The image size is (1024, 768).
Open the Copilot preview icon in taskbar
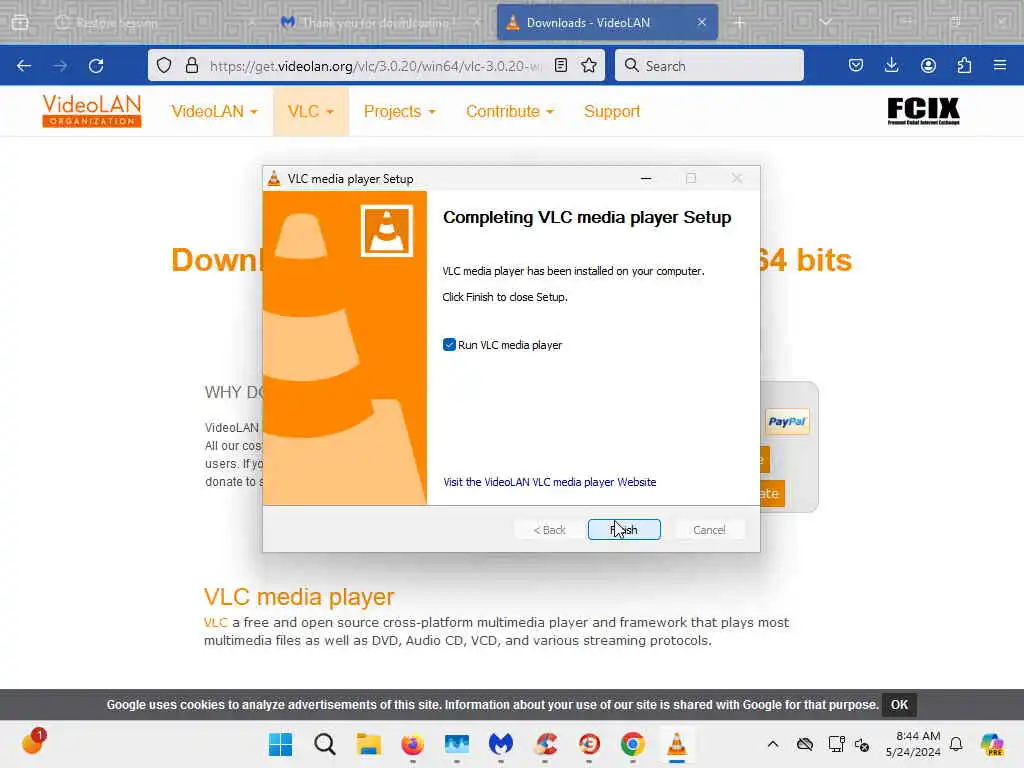pos(993,744)
